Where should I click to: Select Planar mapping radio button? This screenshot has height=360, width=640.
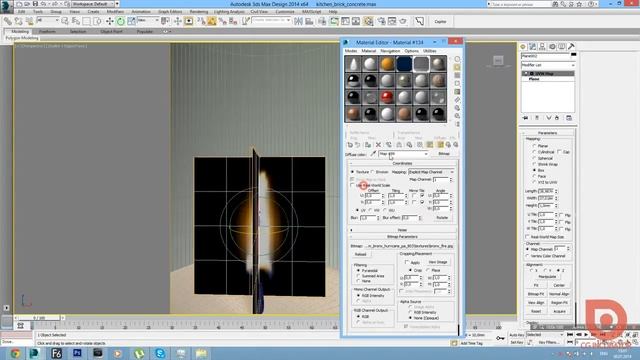pos(534,146)
